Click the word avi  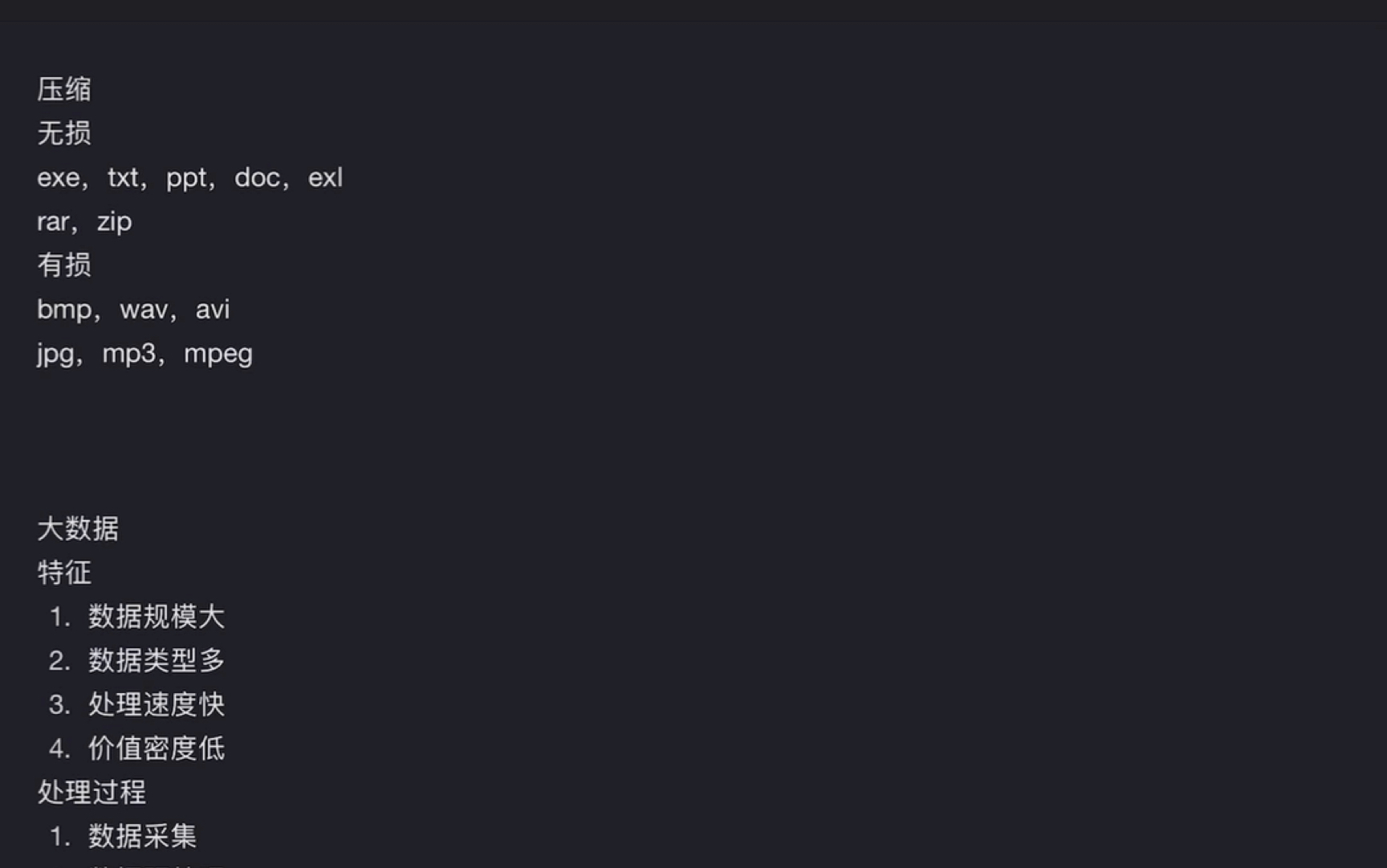(213, 310)
